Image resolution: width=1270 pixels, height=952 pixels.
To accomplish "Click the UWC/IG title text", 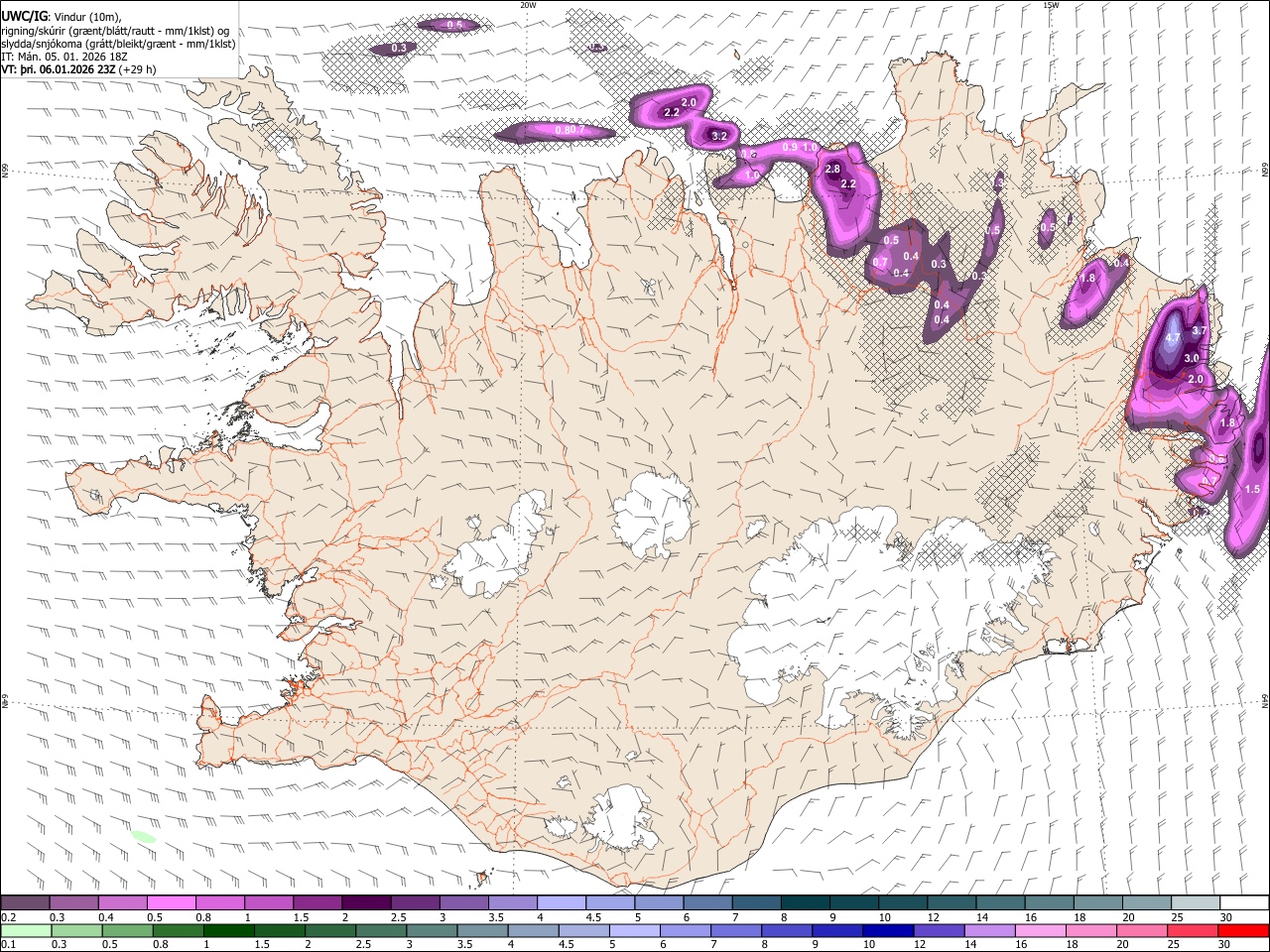I will click(x=23, y=17).
